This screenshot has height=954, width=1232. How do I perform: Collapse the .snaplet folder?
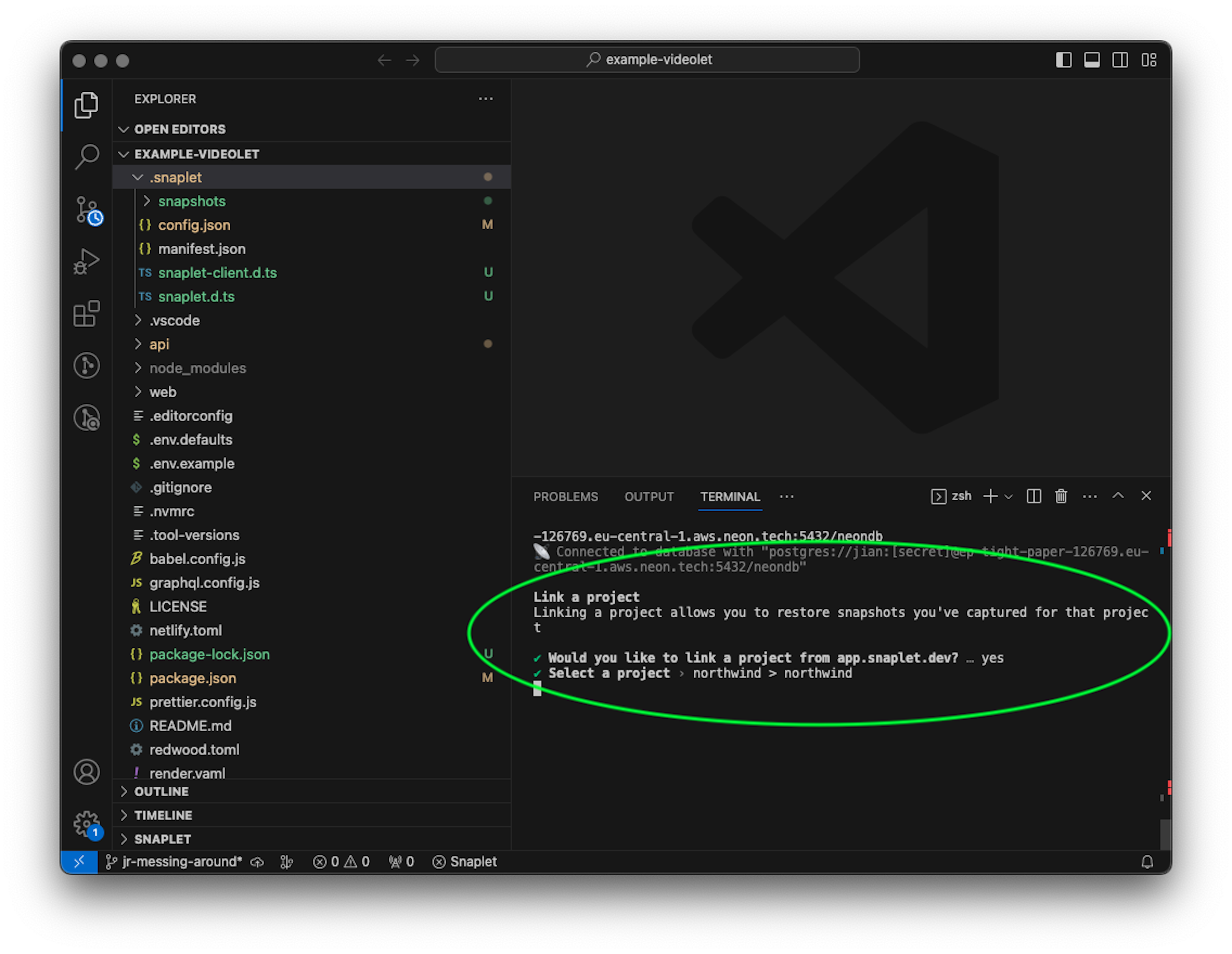(312, 177)
